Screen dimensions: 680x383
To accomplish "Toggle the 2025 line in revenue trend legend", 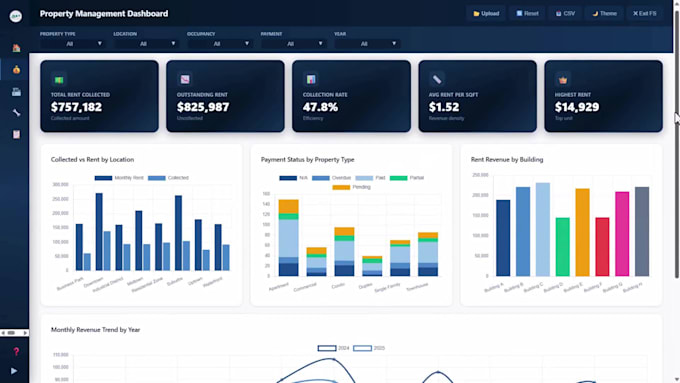I will click(x=369, y=348).
